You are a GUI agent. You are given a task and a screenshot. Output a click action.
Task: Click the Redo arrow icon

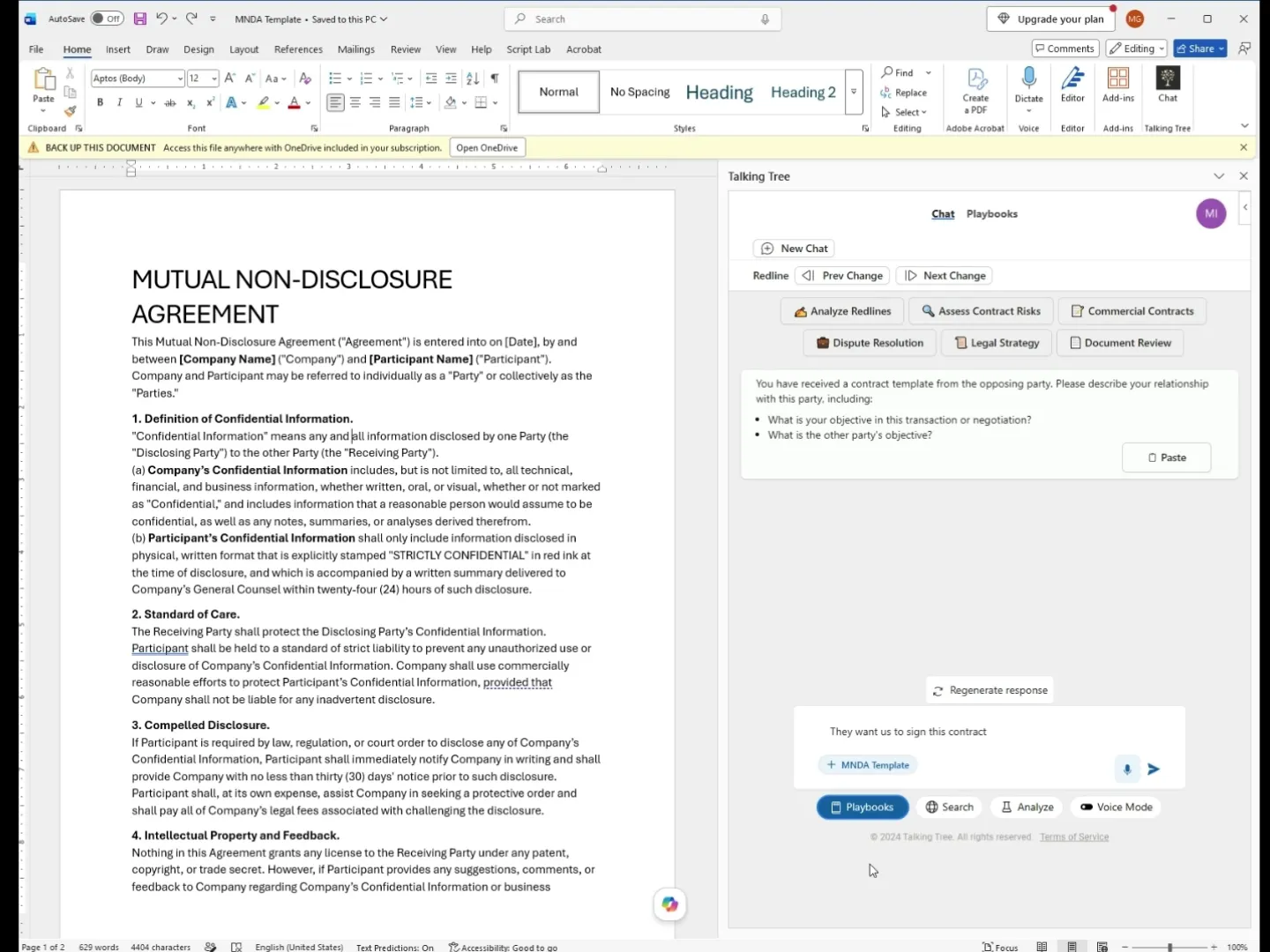tap(191, 19)
